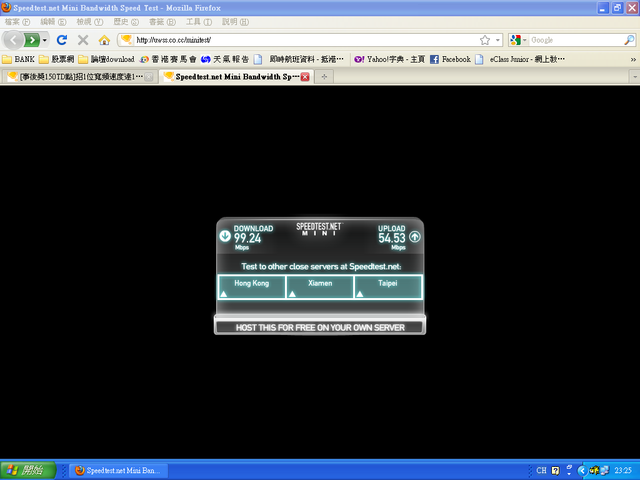Show more bookmarks with the chevron
The height and width of the screenshot is (480, 640).
pos(633,60)
